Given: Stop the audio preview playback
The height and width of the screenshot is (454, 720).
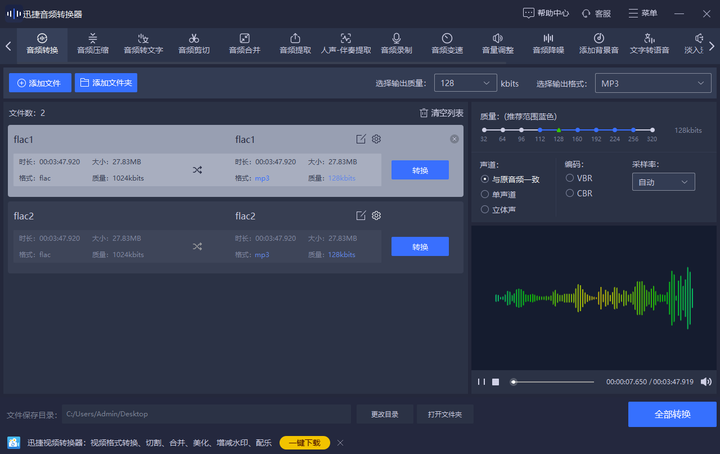Looking at the screenshot, I should click(x=495, y=382).
